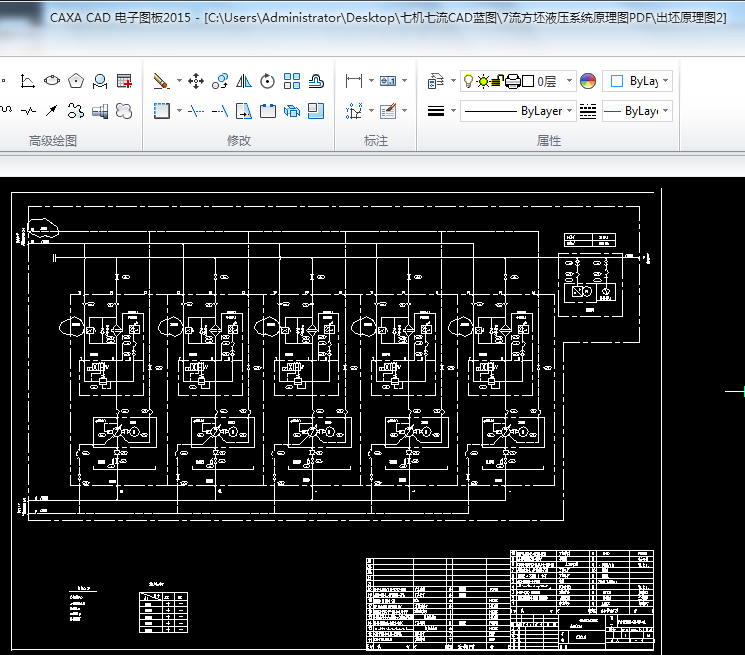Use the Mirror tool in the Modify panel
Image resolution: width=745 pixels, height=655 pixels.
pyautogui.click(x=243, y=81)
